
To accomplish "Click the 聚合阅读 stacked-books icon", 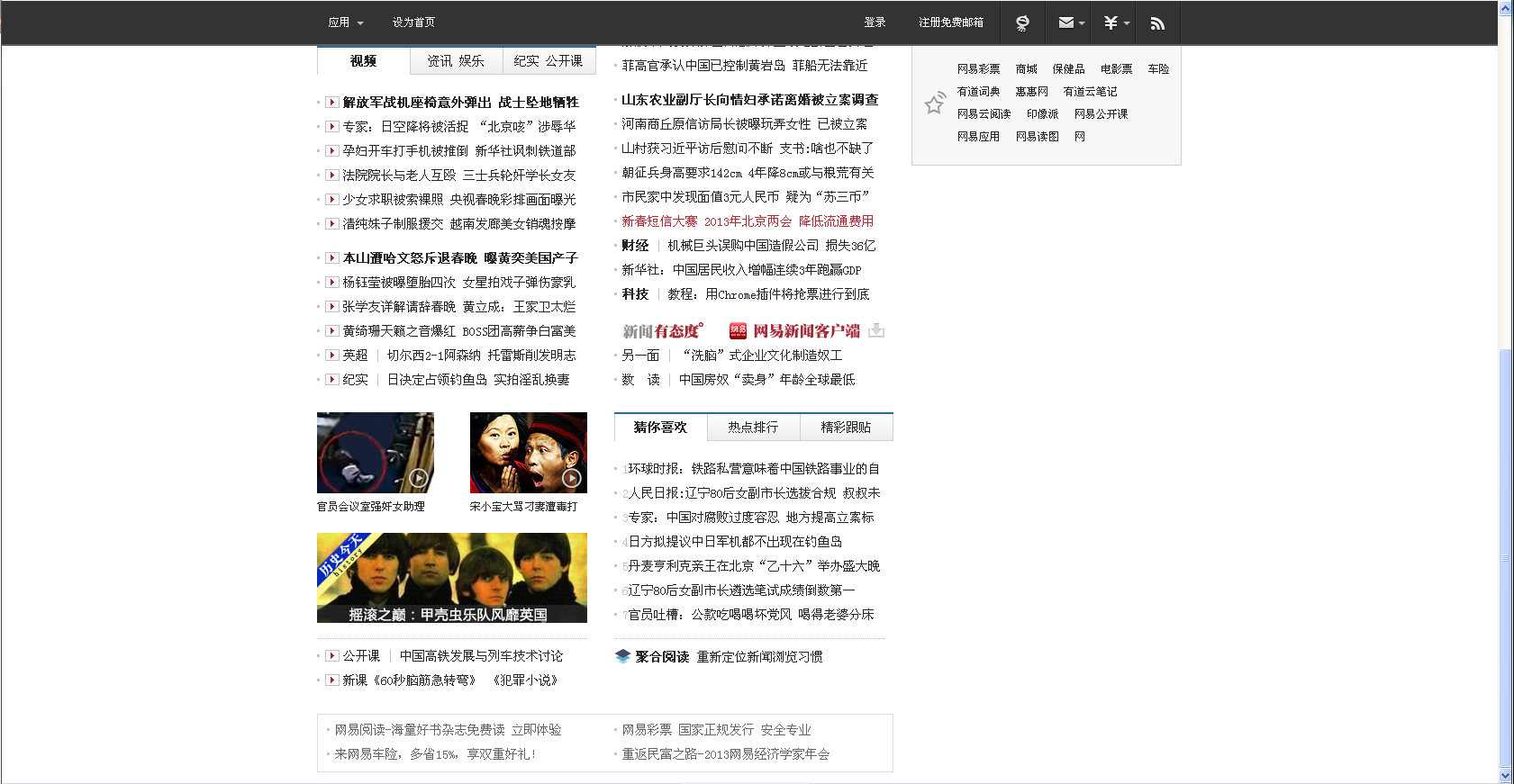I will tap(622, 656).
